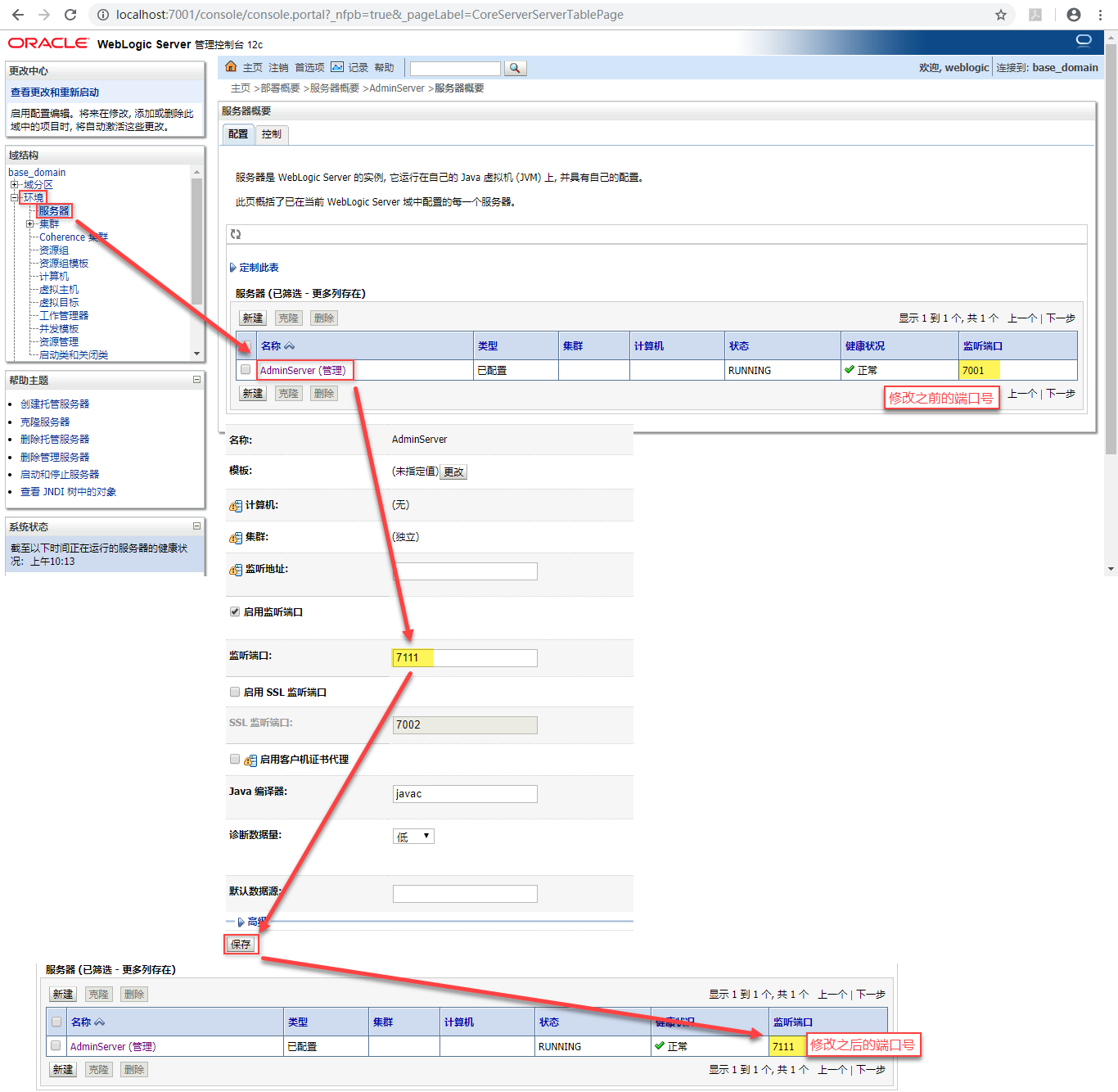
Task: Click the warning icon beside 监听地址 label
Action: point(236,570)
